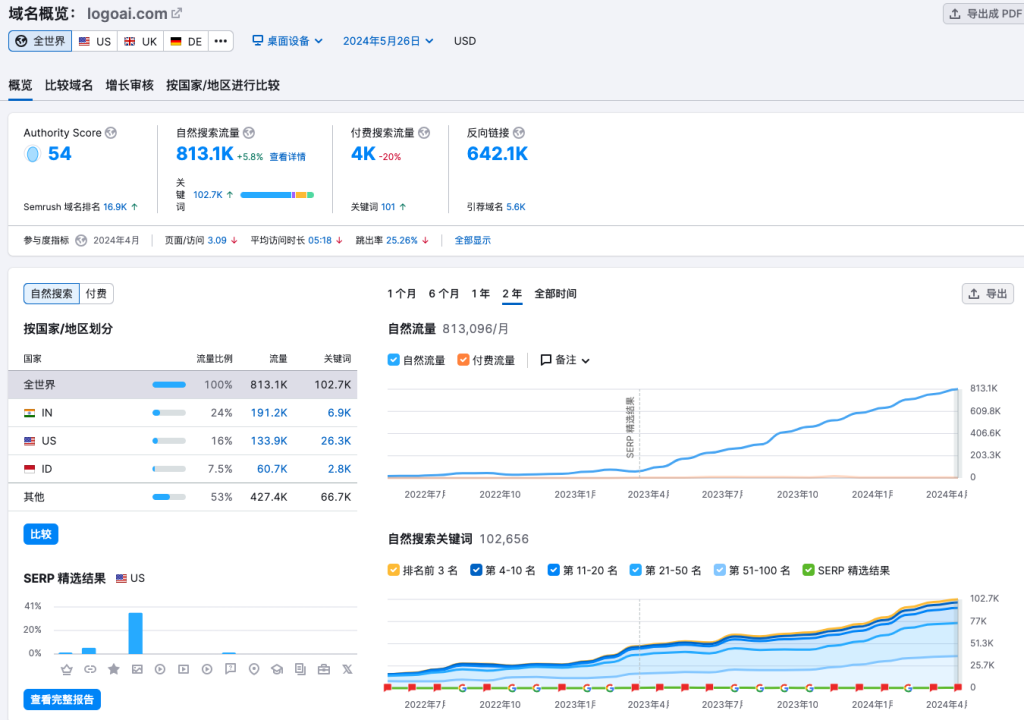Select the 全世界 row in country table

coord(183,385)
